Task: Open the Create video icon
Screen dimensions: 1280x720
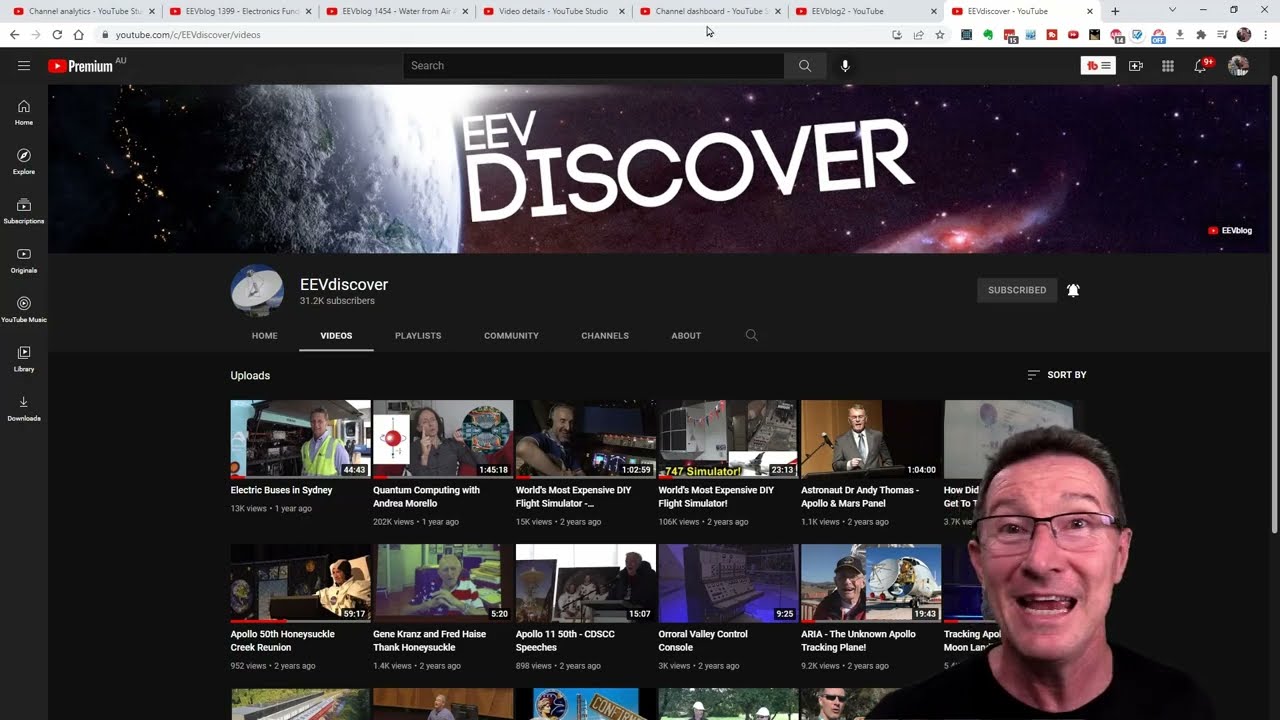Action: (1136, 66)
